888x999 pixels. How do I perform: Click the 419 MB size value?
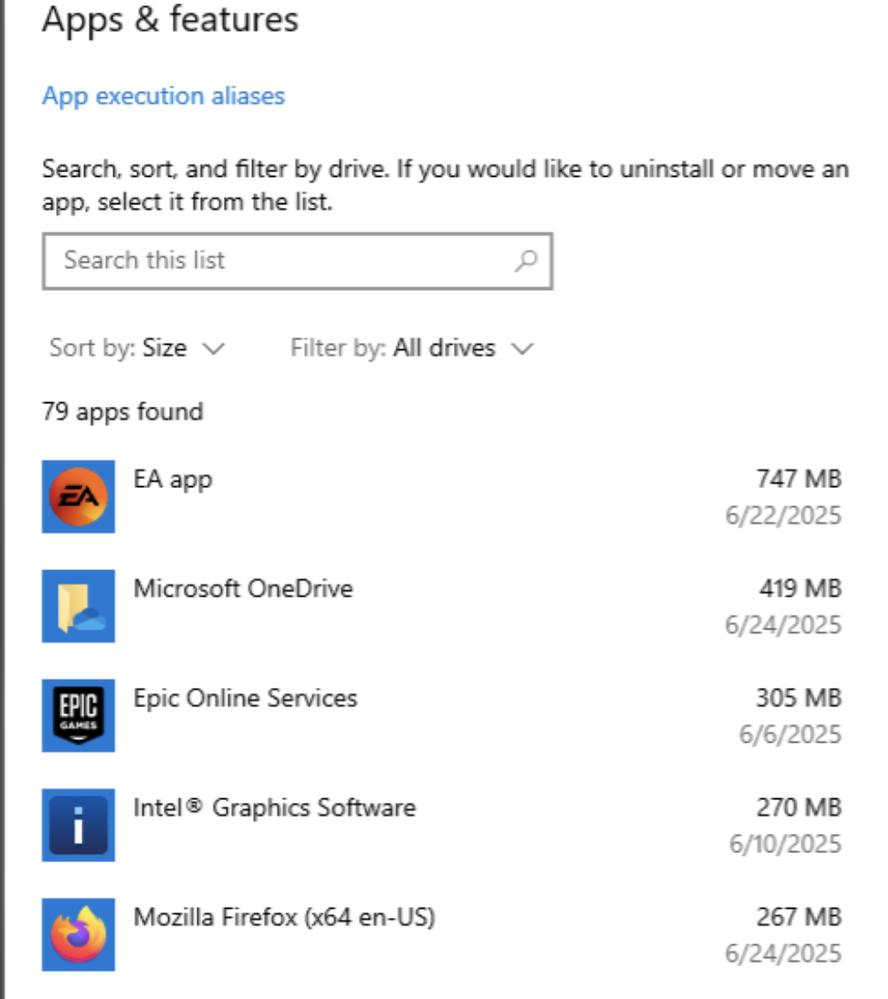click(800, 588)
